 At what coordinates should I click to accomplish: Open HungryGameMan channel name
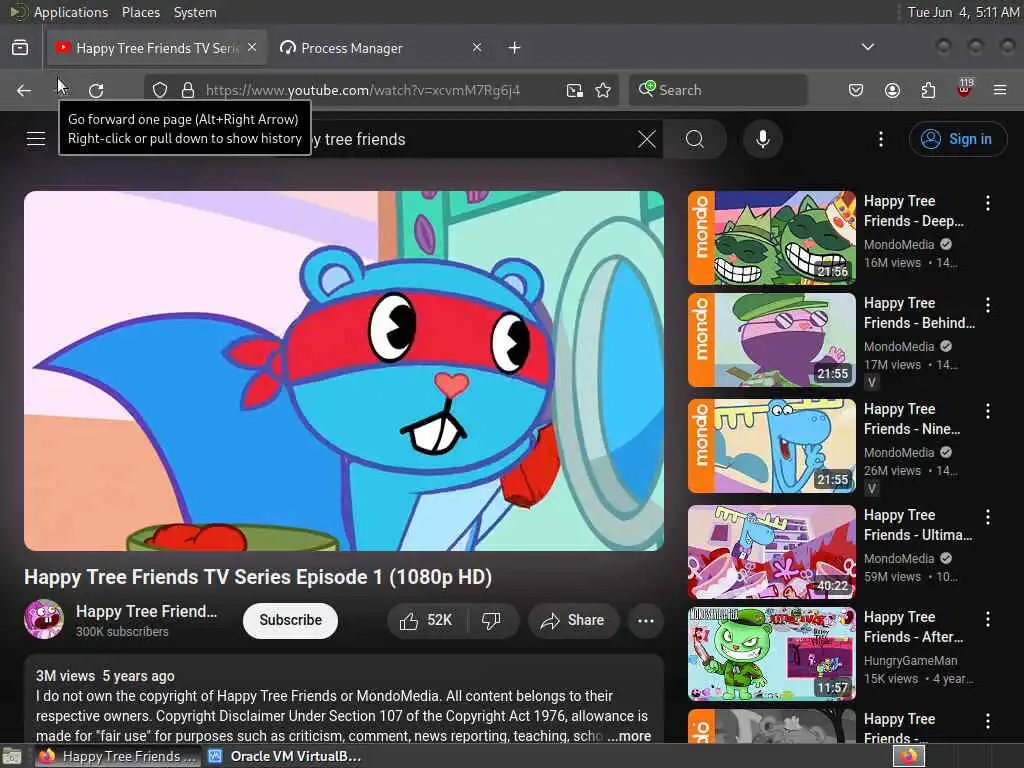[x=910, y=661]
